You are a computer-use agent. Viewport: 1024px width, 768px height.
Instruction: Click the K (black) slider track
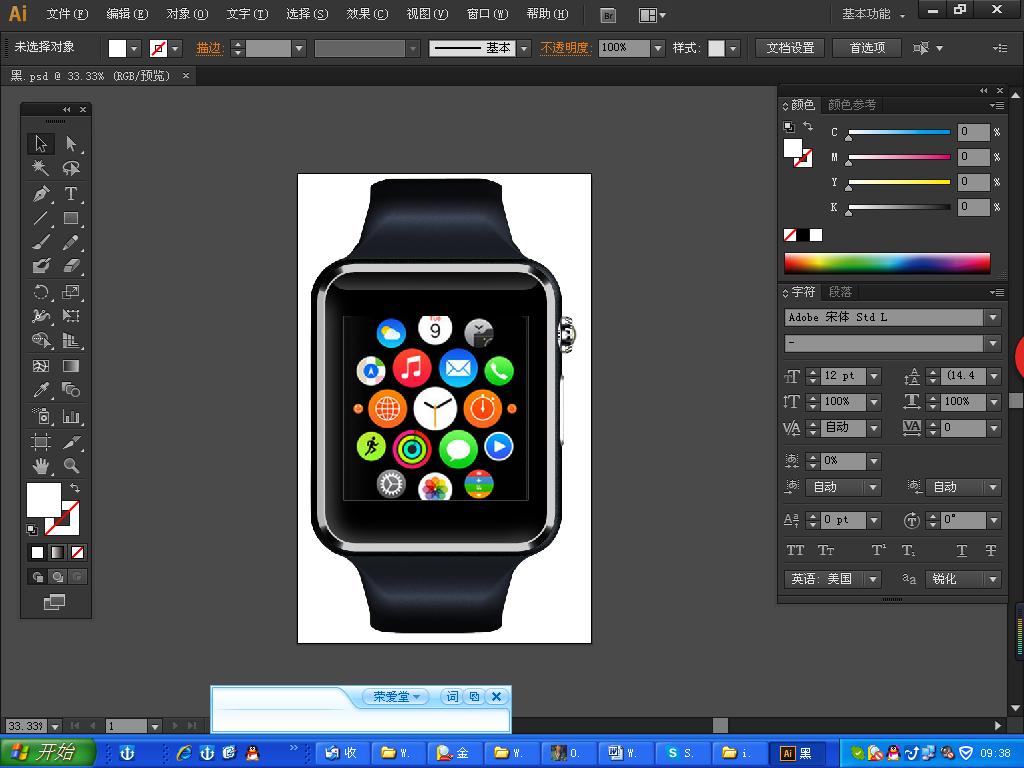pos(899,208)
